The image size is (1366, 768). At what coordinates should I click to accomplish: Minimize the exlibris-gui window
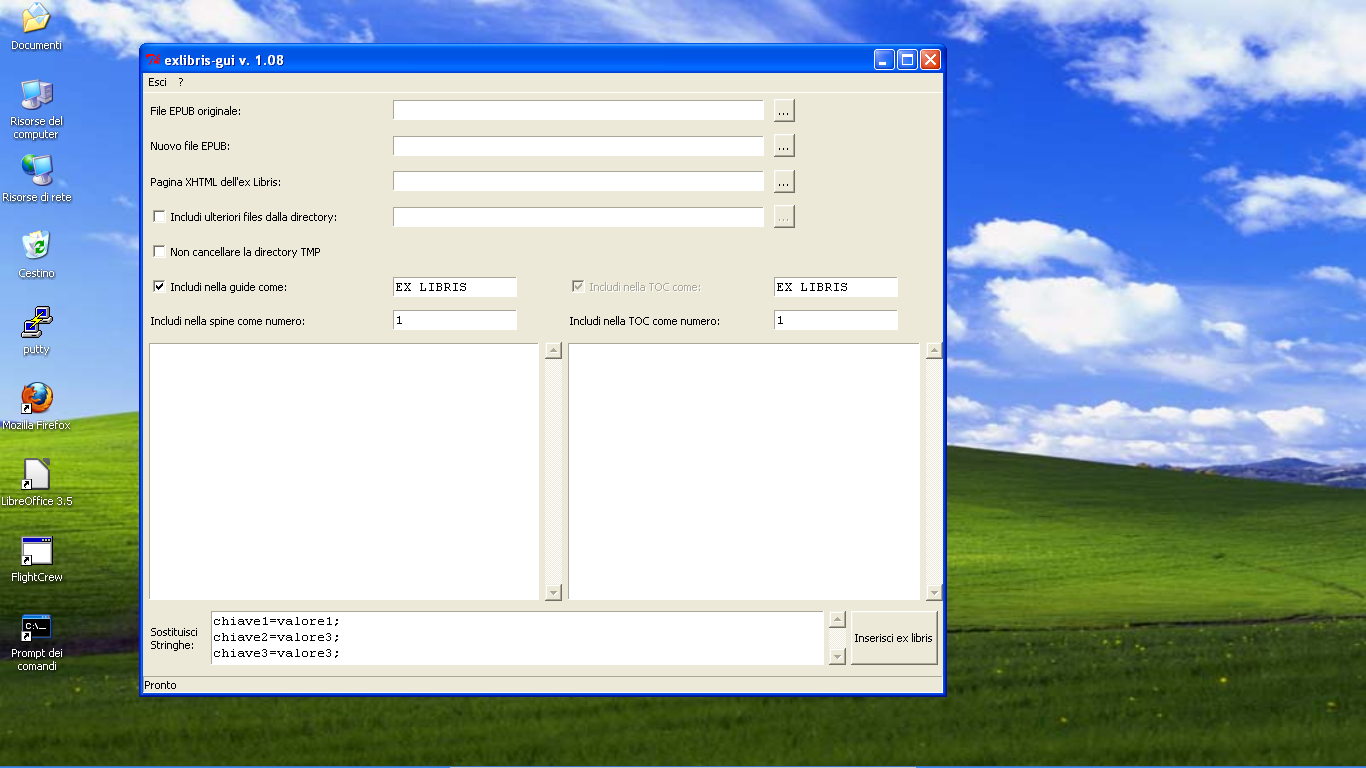tap(884, 60)
